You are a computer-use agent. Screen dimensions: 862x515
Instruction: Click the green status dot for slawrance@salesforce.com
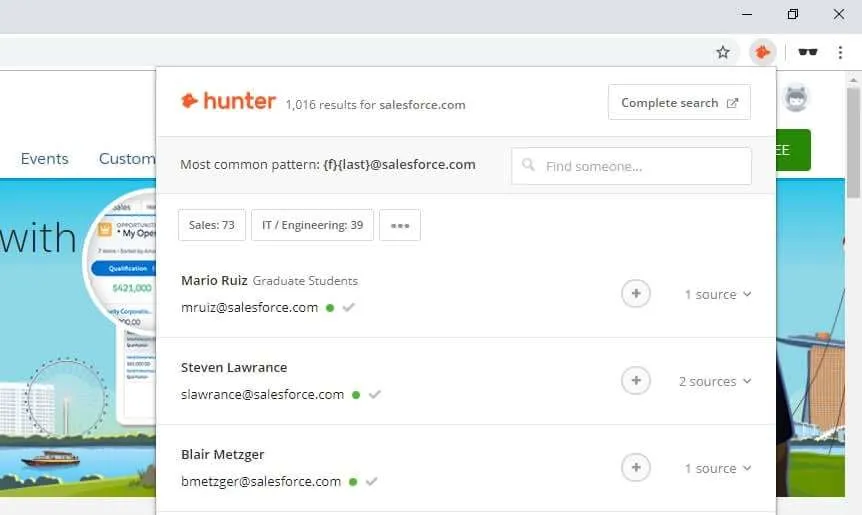(356, 395)
